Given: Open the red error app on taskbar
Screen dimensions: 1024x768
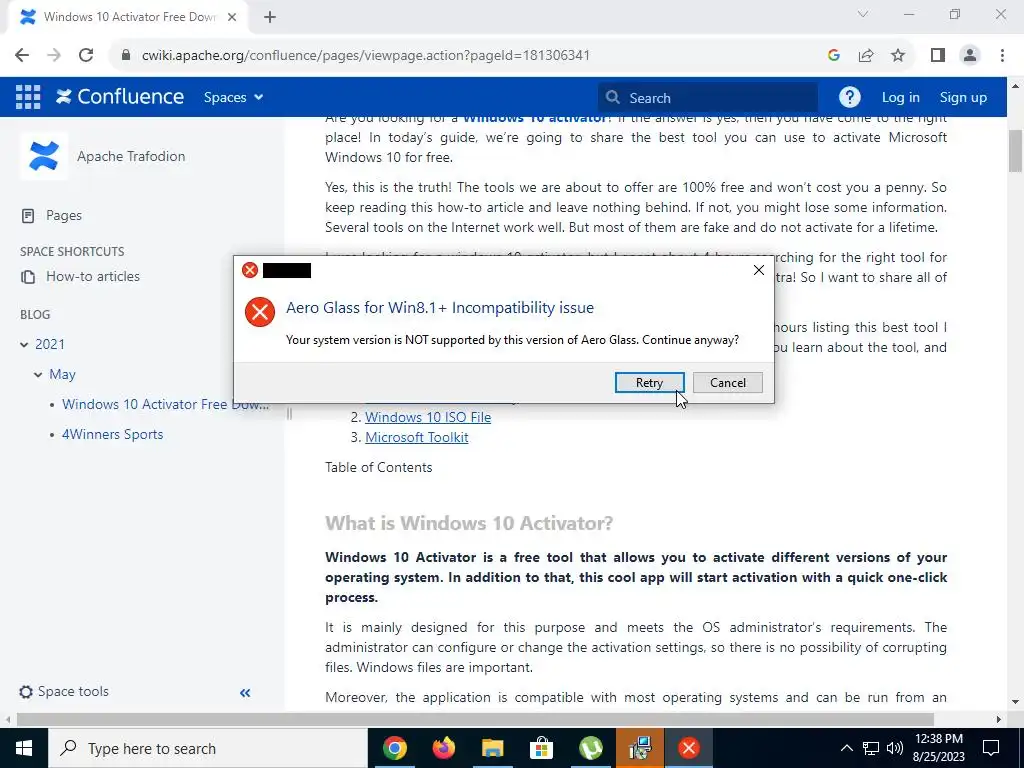Looking at the screenshot, I should coord(688,748).
